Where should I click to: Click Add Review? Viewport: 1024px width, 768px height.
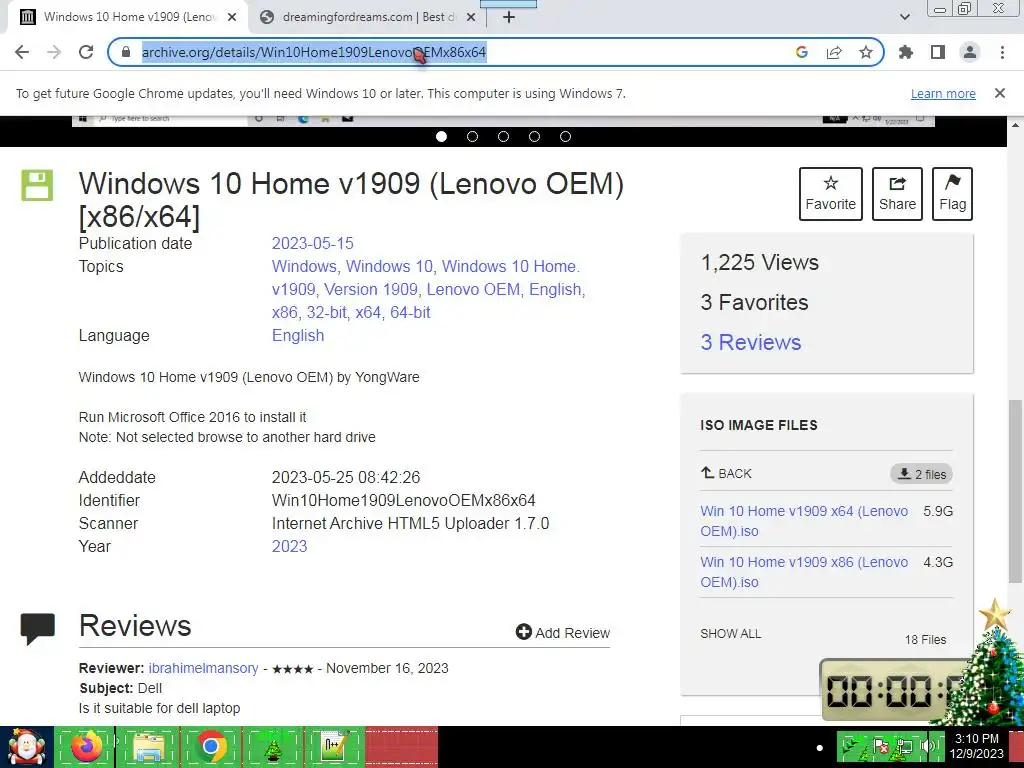[x=563, y=632]
